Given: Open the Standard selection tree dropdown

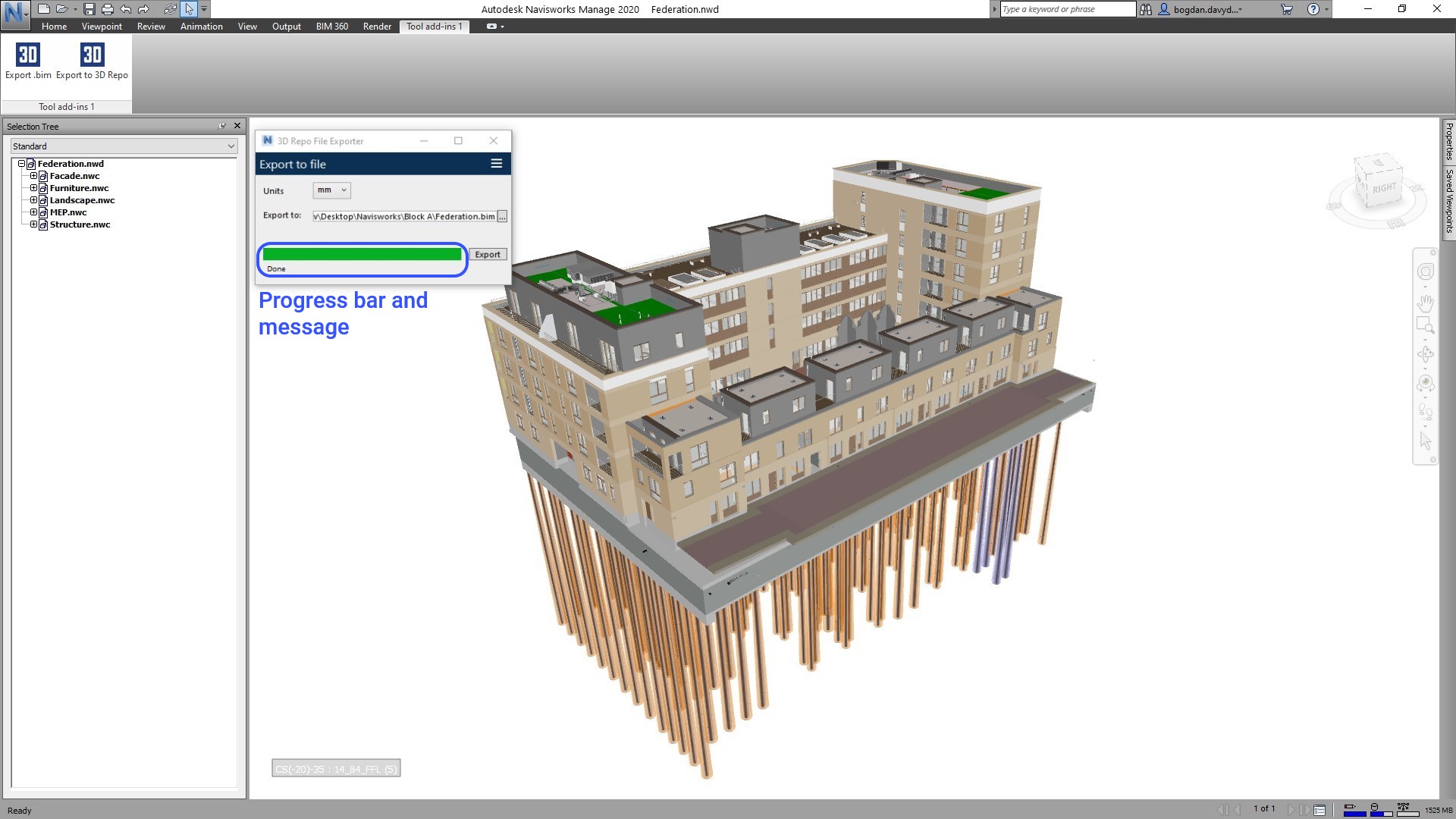Looking at the screenshot, I should (124, 146).
